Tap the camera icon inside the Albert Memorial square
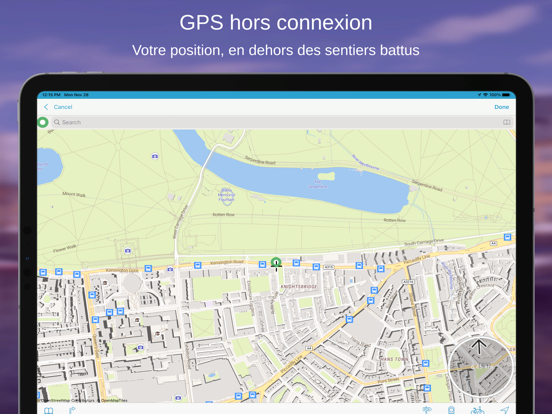The width and height of the screenshot is (552, 414). 127,250
